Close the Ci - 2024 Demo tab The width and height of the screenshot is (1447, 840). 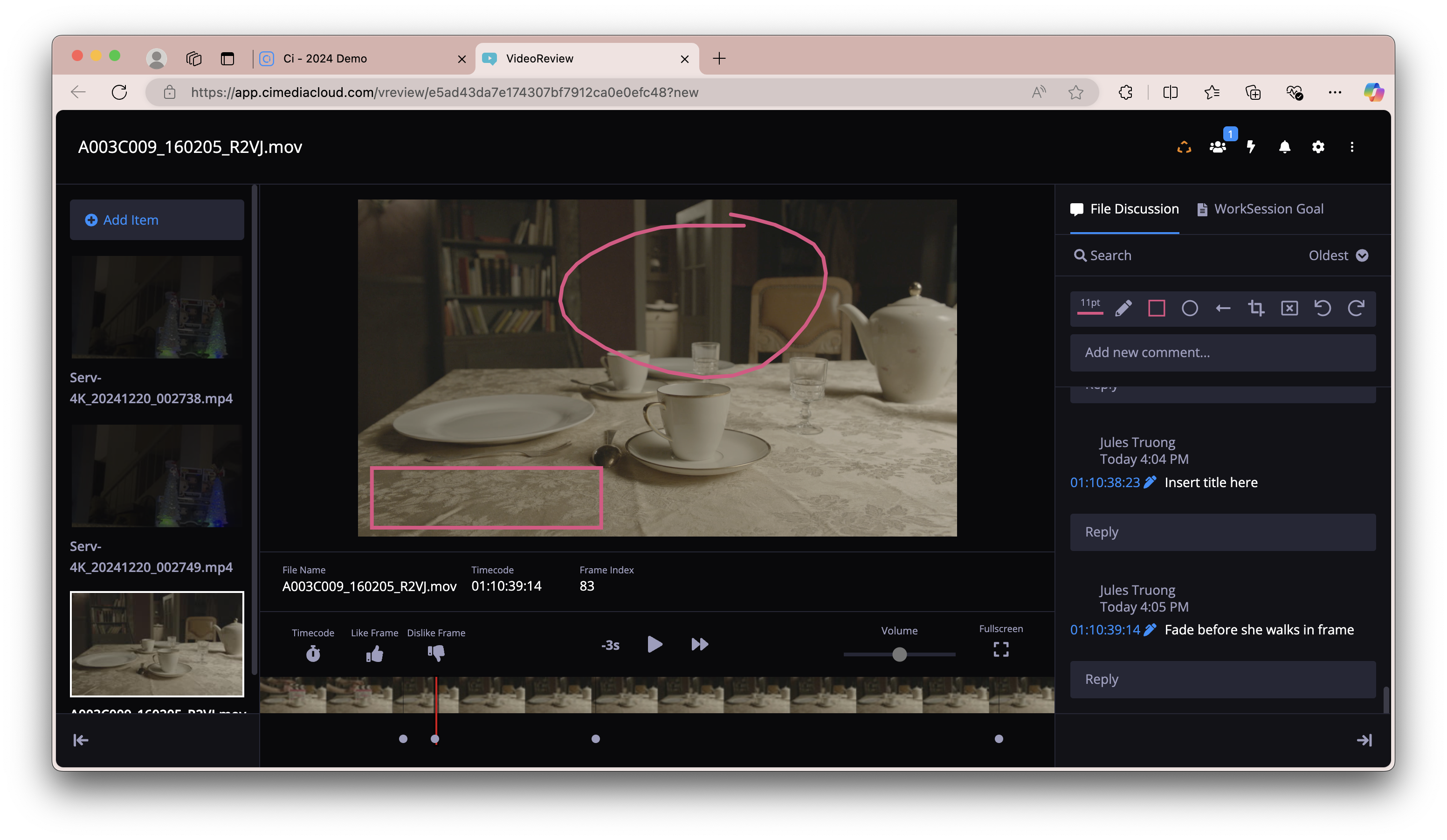462,59
